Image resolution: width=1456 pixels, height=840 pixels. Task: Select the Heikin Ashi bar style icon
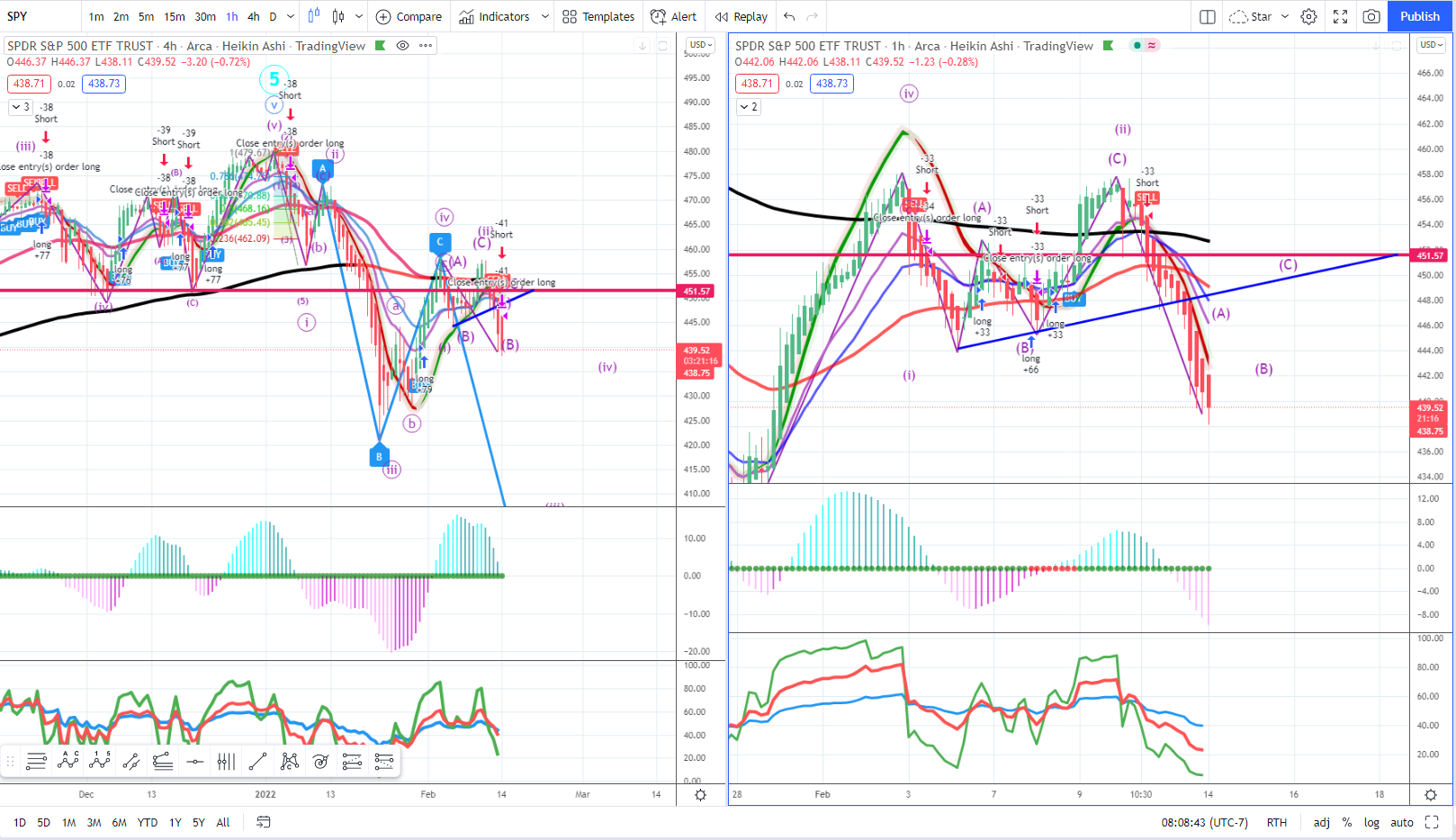(x=313, y=16)
